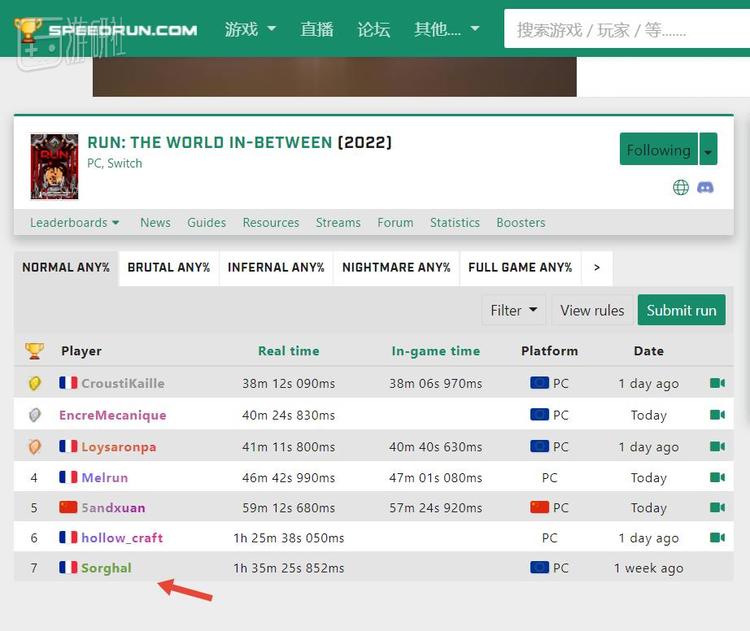This screenshot has width=750, height=631.
Task: Play EncreMecanique's run video icon
Action: [x=717, y=414]
